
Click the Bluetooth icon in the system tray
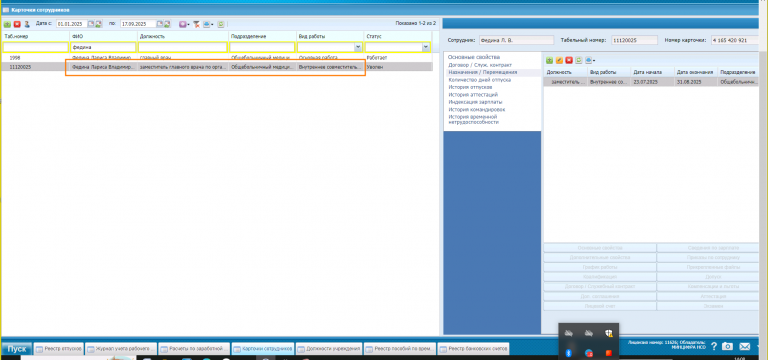click(569, 353)
